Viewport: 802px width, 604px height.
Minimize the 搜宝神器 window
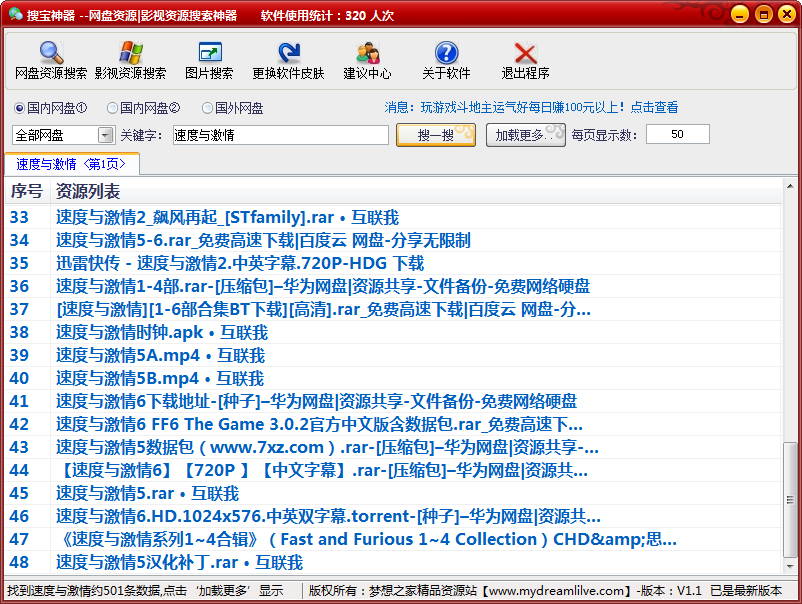[740, 14]
